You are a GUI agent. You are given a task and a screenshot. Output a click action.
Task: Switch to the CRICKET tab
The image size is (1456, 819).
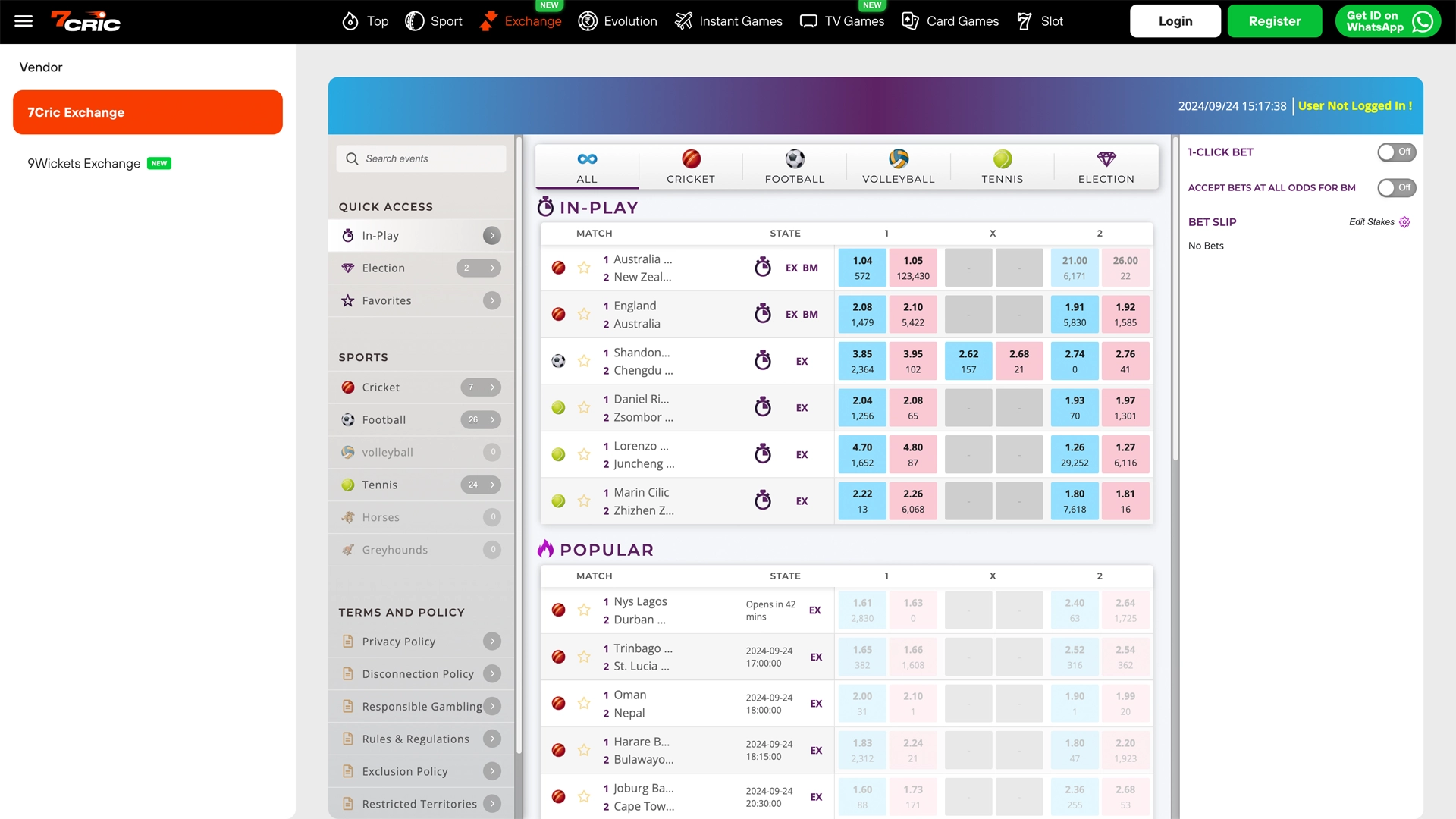(691, 167)
